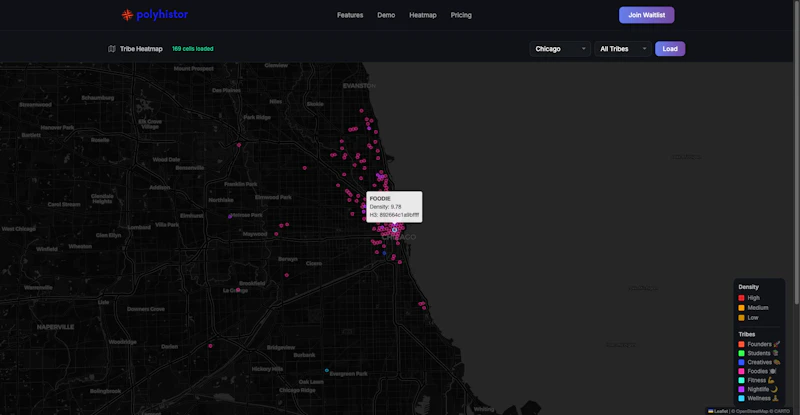Click the 'Tribes' legend heading
The width and height of the screenshot is (800, 415).
pyautogui.click(x=746, y=334)
